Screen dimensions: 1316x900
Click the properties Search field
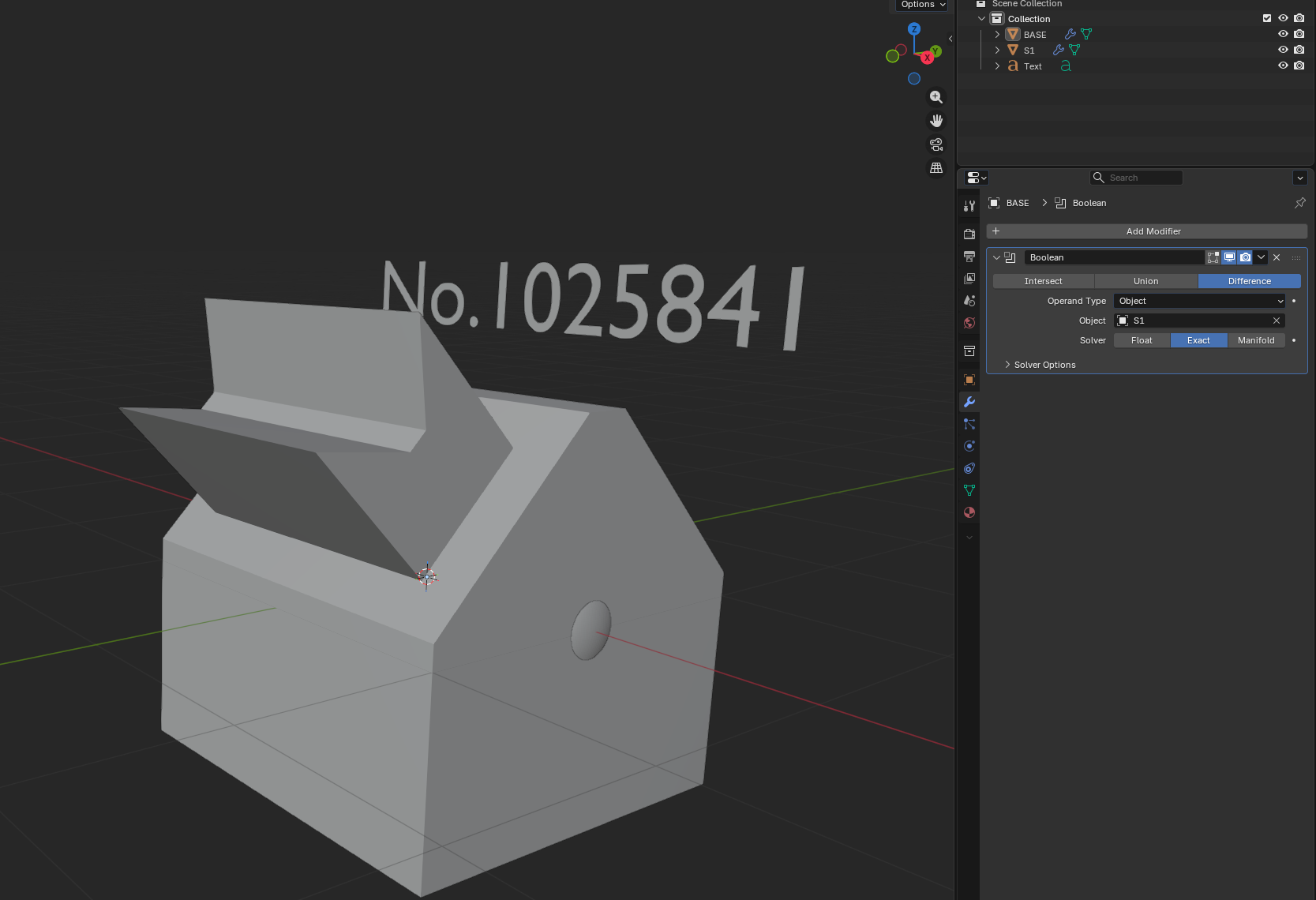(x=1137, y=178)
